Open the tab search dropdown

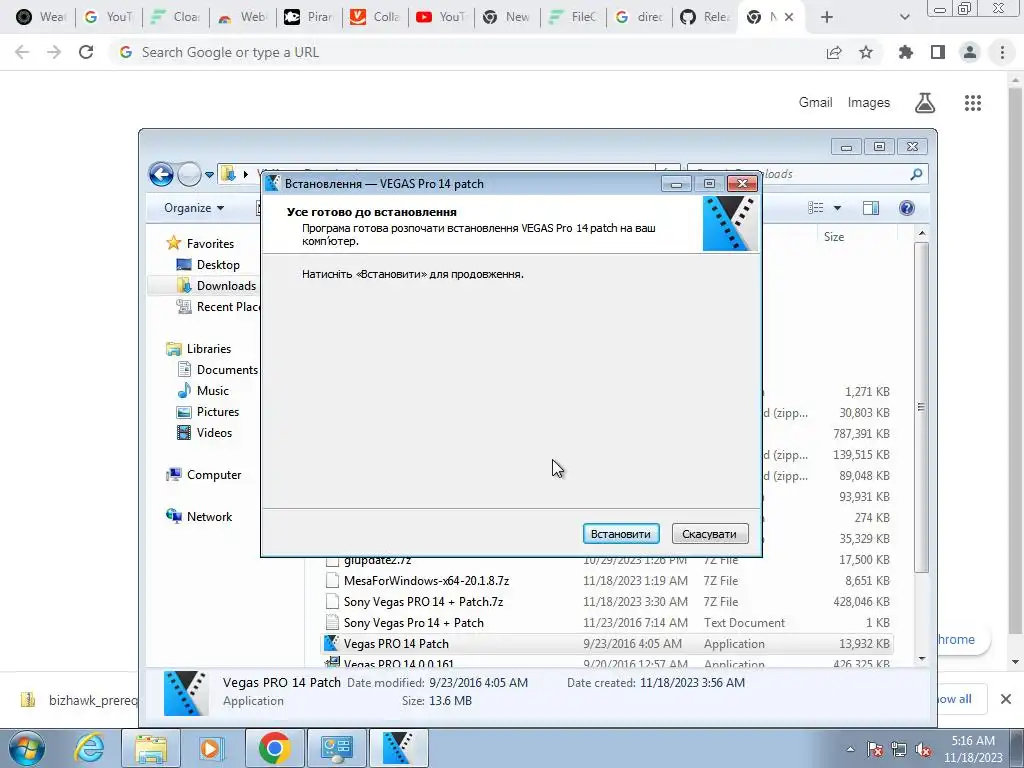tap(904, 17)
